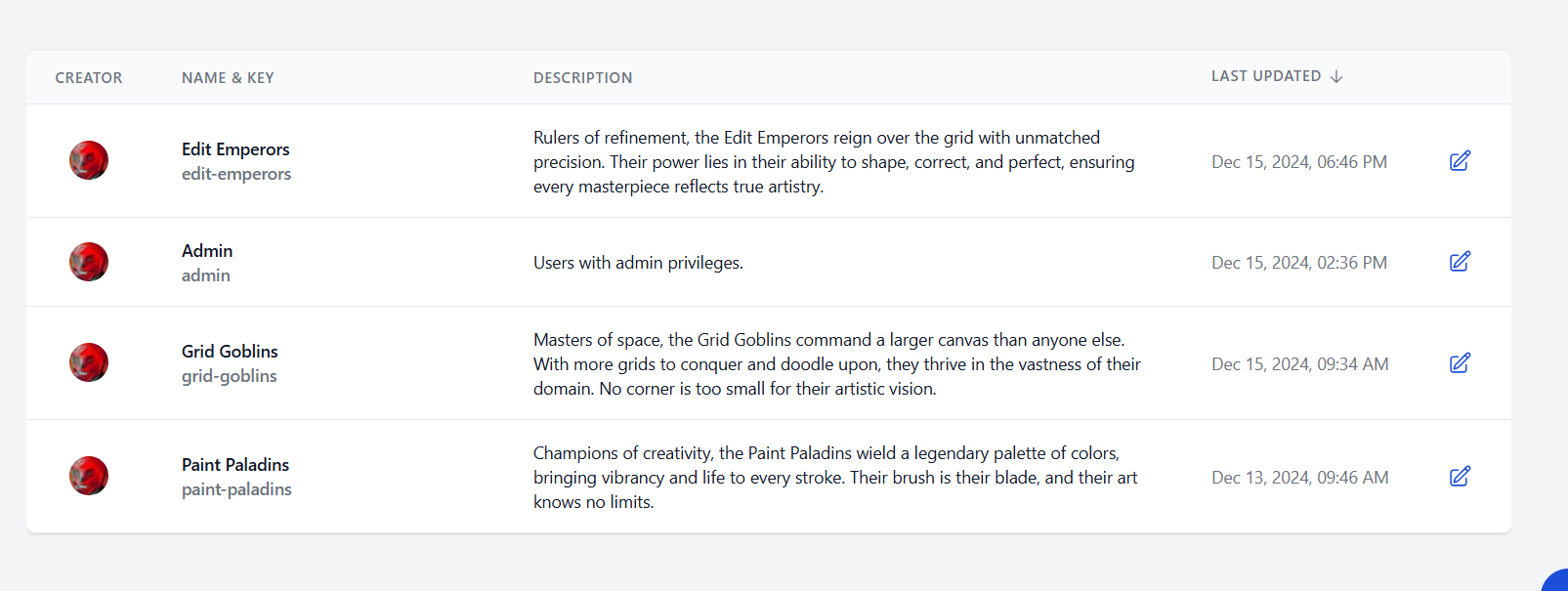Click the edit-emperors key text

pos(236,174)
